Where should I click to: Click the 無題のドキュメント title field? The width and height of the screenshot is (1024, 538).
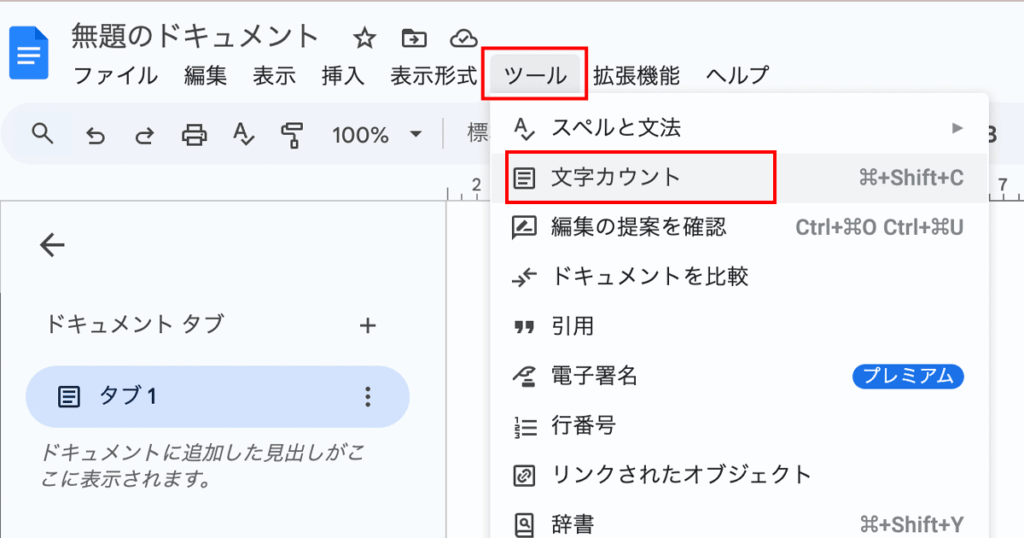click(x=195, y=37)
